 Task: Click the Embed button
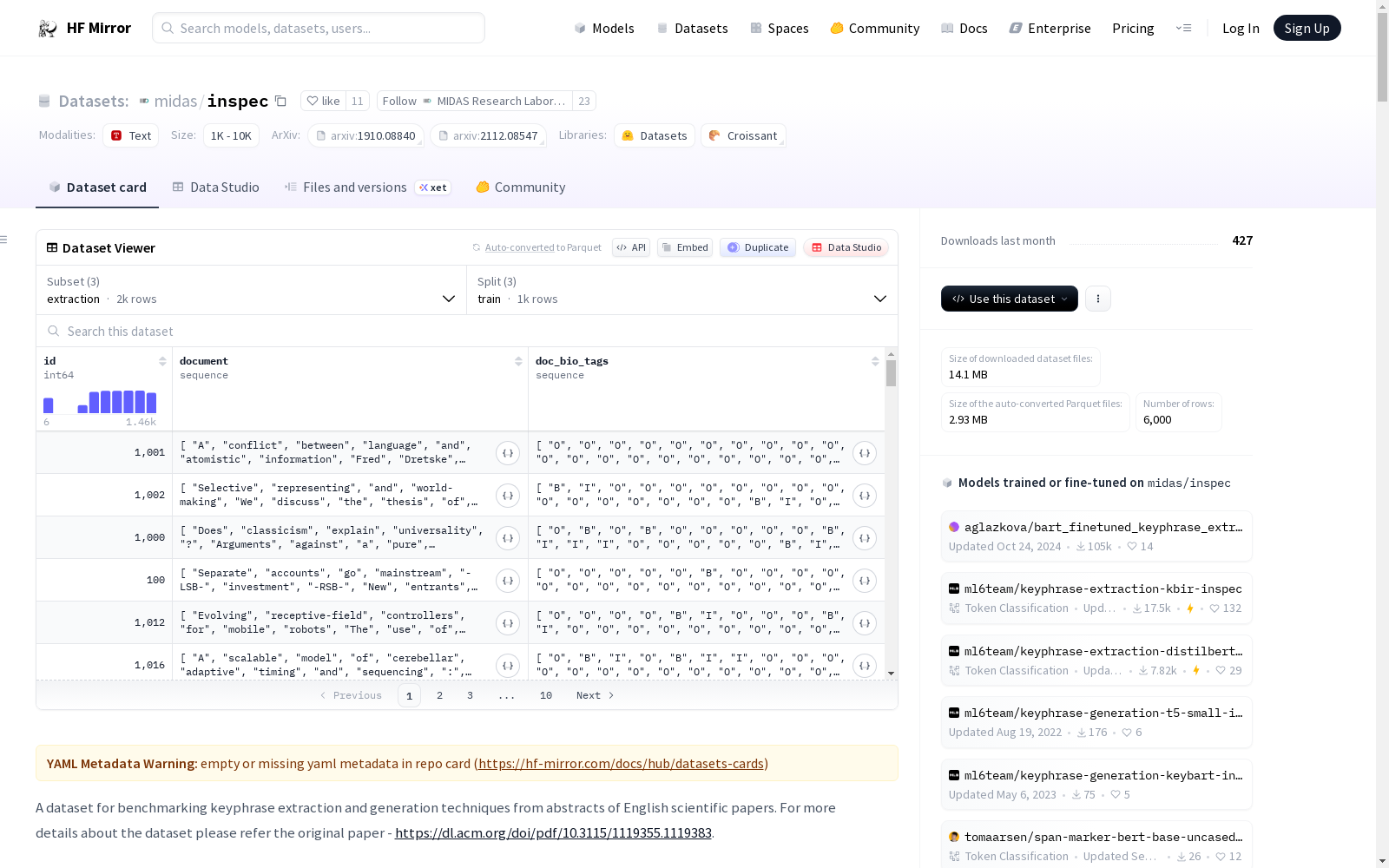pyautogui.click(x=685, y=247)
